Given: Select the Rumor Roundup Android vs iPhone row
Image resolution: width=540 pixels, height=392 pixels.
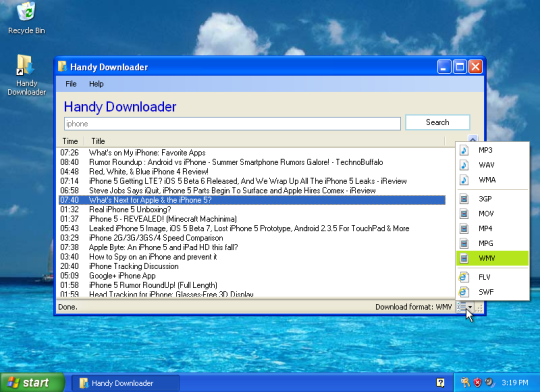Looking at the screenshot, I should coord(252,162).
